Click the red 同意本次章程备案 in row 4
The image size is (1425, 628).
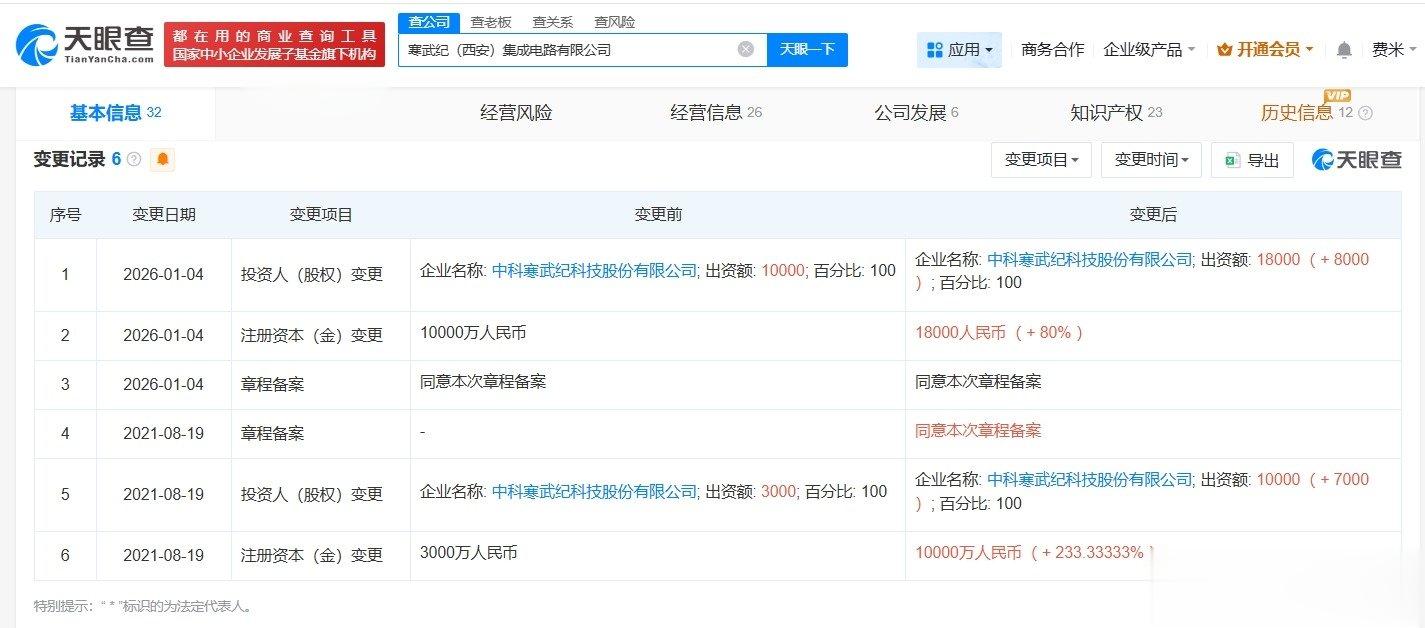tap(978, 430)
